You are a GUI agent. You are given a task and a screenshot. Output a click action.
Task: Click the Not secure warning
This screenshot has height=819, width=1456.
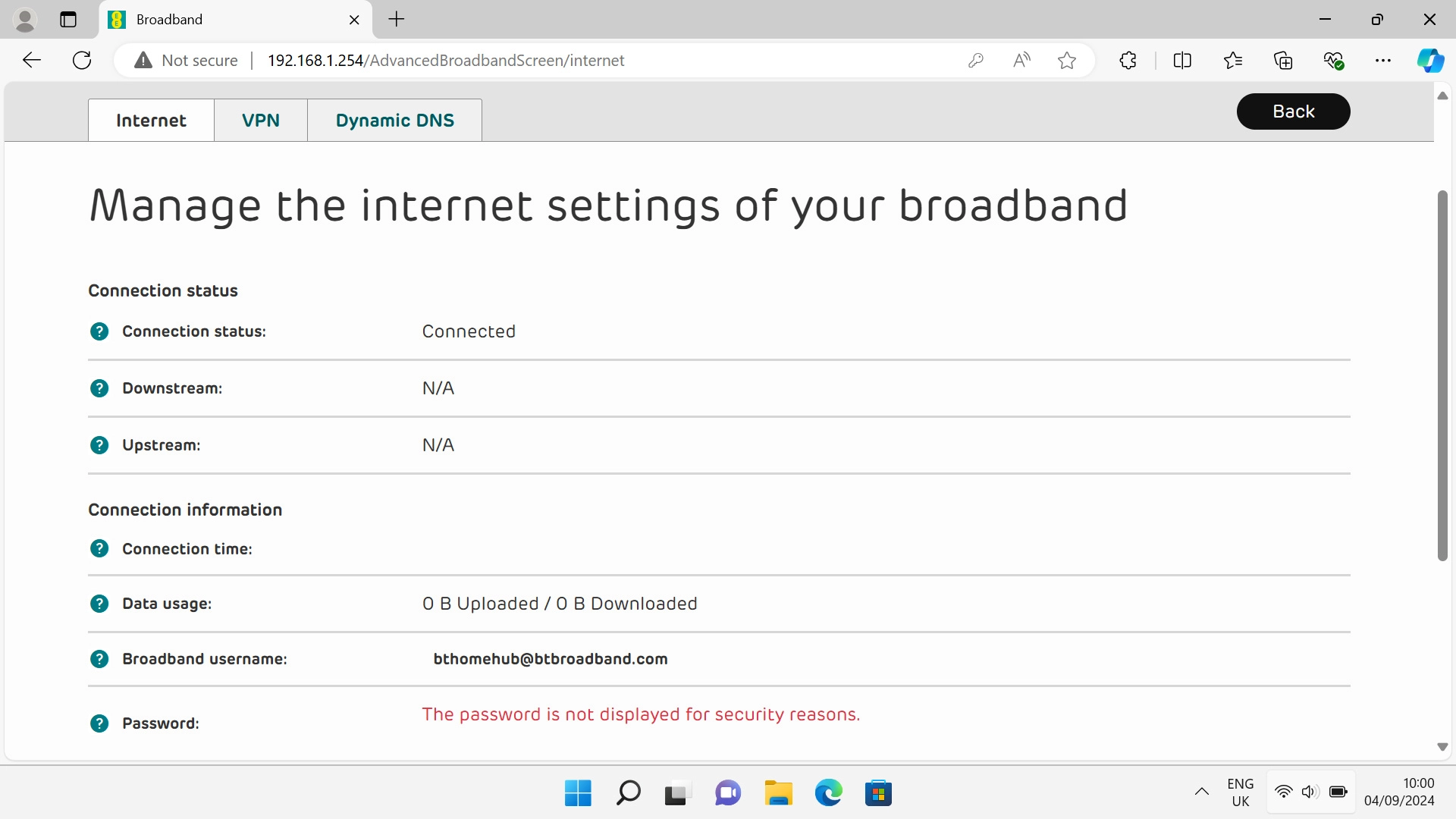tap(184, 60)
